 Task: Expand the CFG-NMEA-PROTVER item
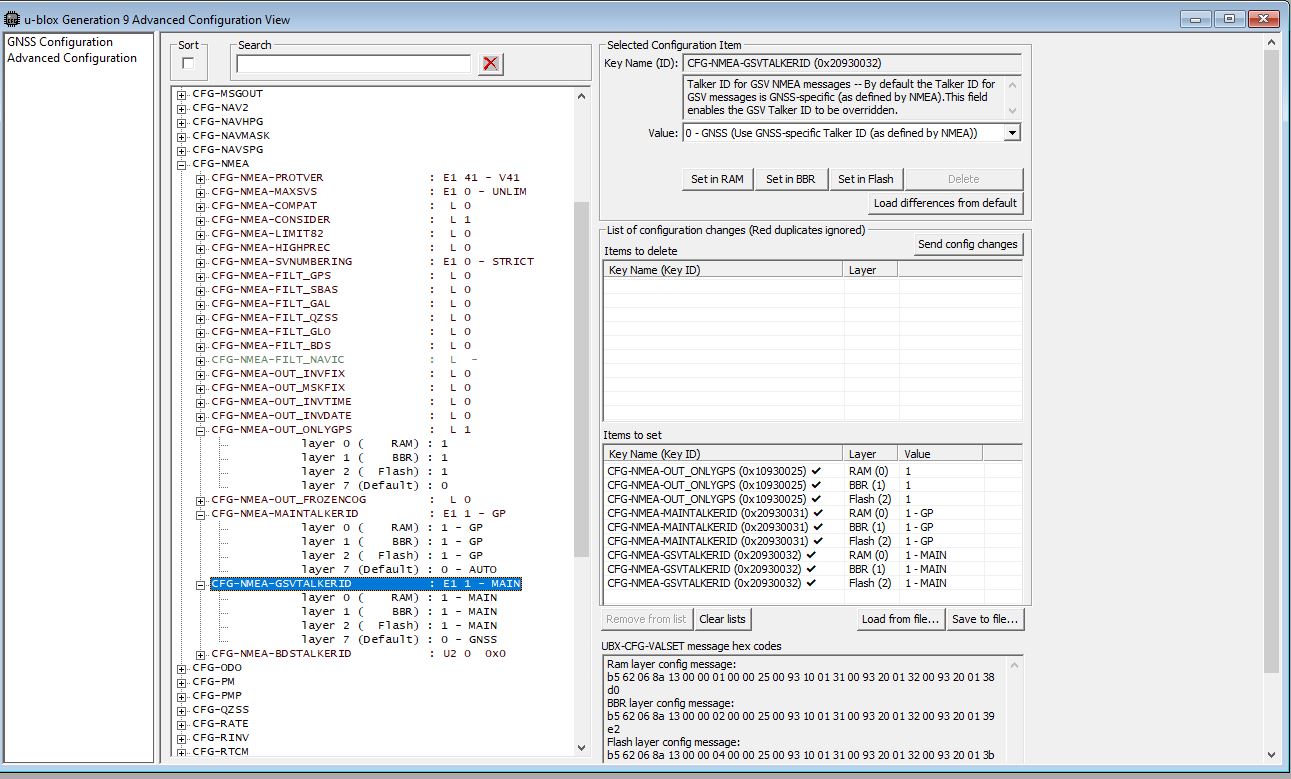(201, 178)
